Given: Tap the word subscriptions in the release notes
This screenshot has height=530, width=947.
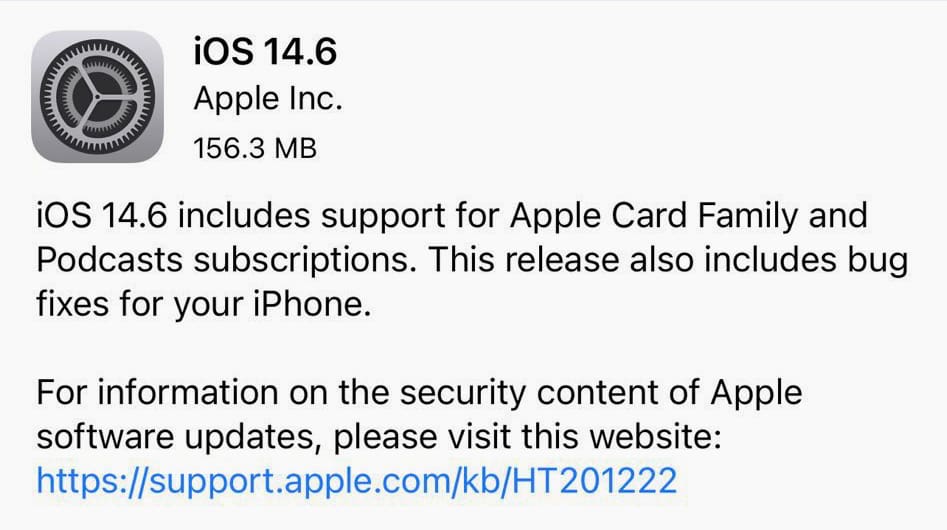Looking at the screenshot, I should click(x=305, y=261).
